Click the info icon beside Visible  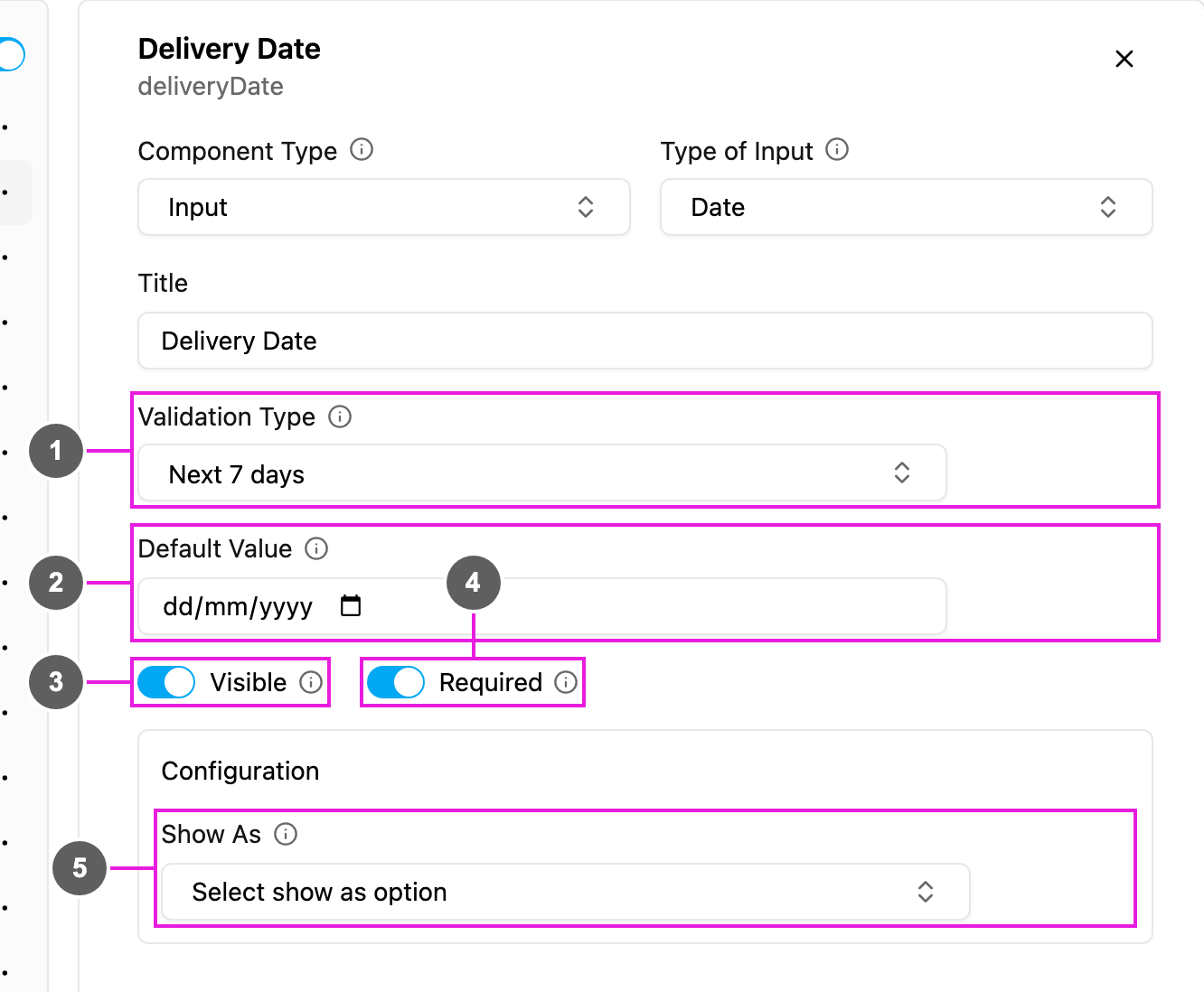[311, 682]
